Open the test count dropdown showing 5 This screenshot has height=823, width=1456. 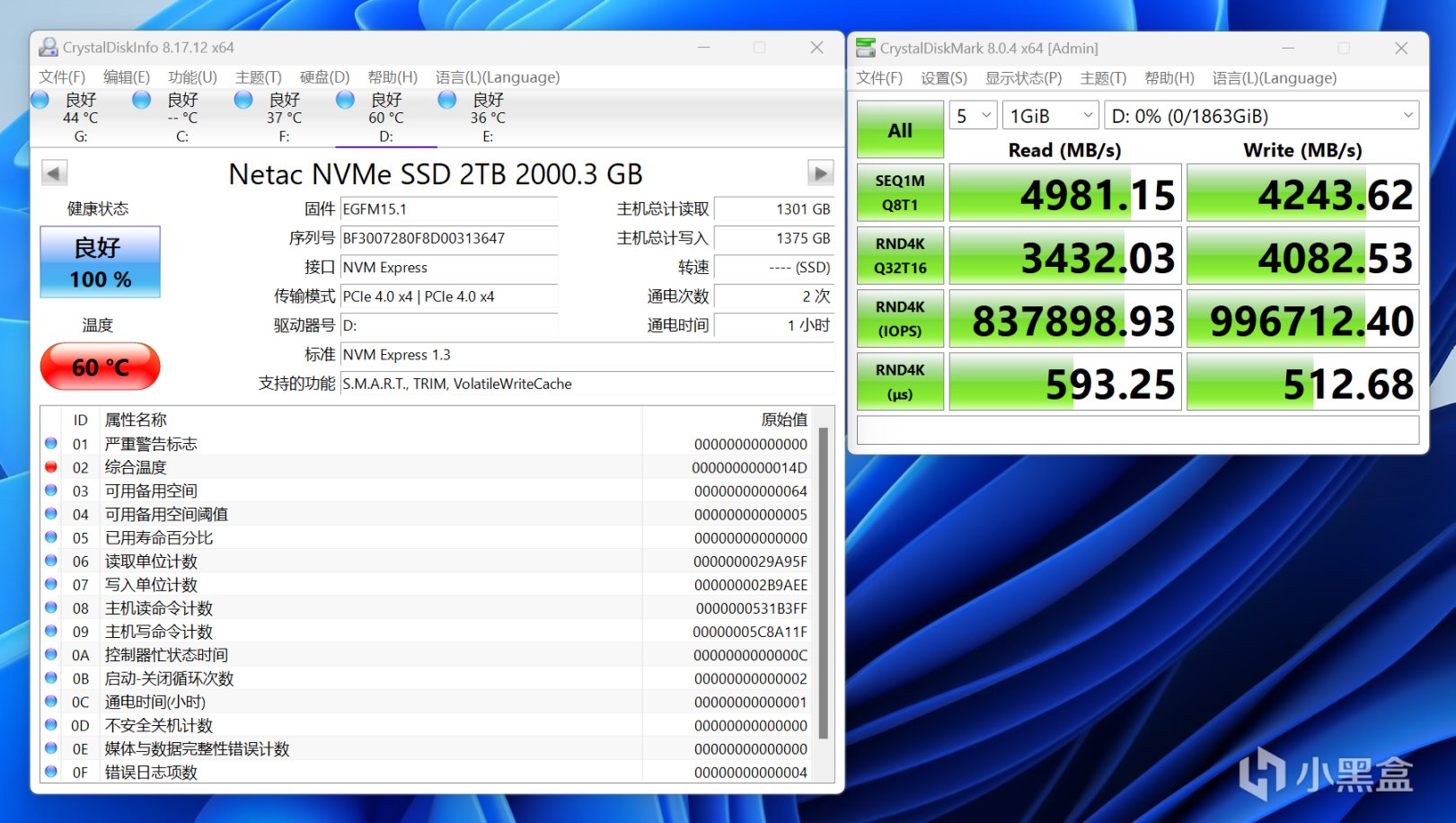[x=973, y=116]
